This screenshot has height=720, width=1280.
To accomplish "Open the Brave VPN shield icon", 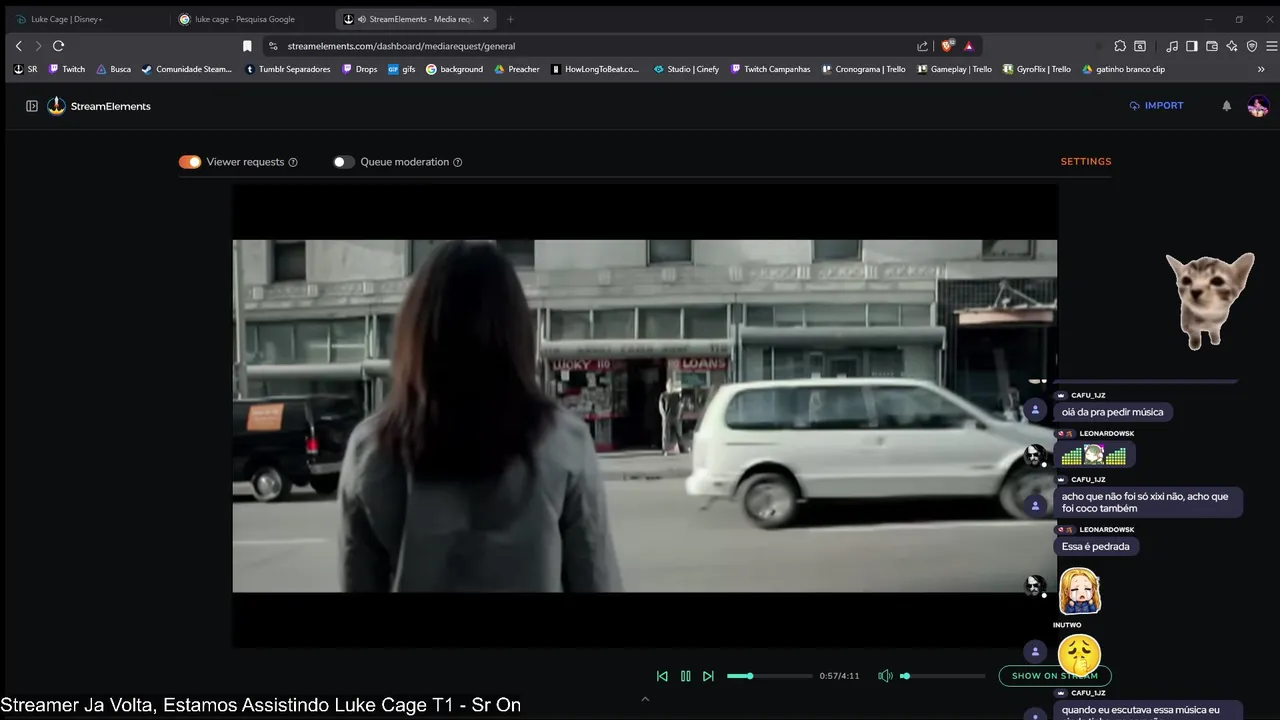I will (x=1252, y=46).
